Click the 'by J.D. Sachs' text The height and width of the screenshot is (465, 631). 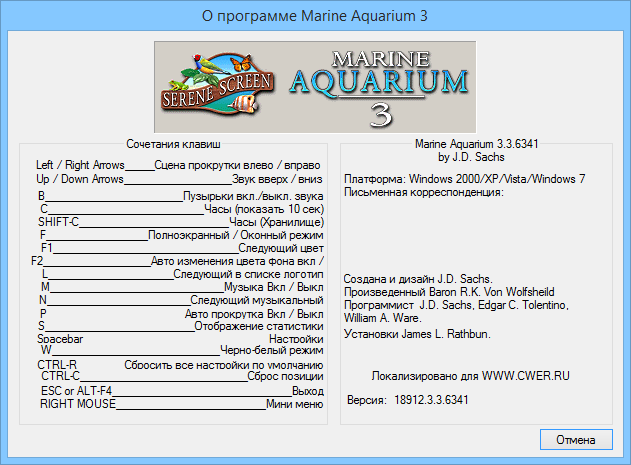coord(471,157)
